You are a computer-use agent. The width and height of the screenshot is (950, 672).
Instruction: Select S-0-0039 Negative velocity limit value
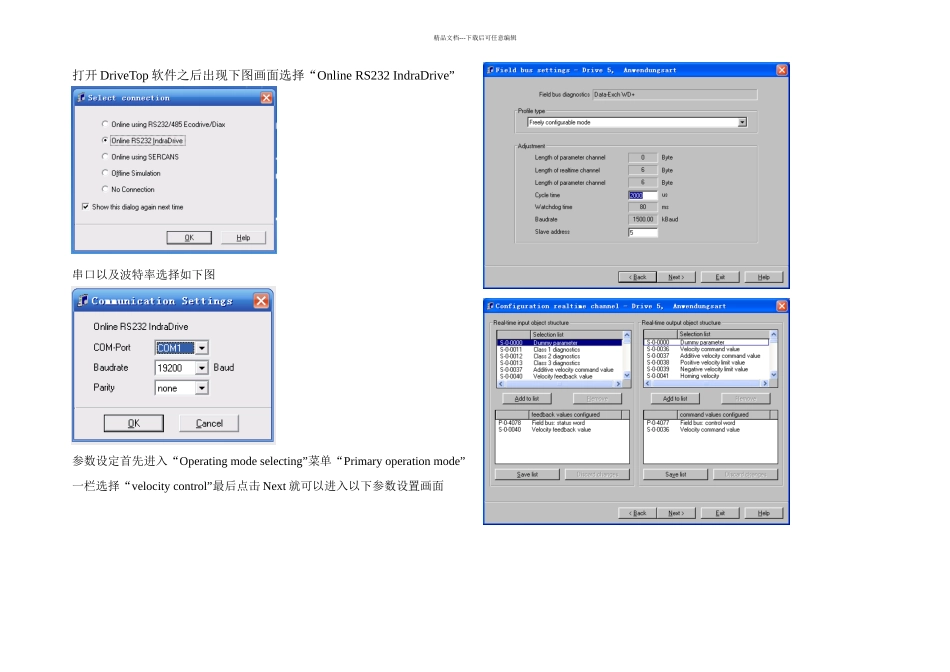[706, 369]
